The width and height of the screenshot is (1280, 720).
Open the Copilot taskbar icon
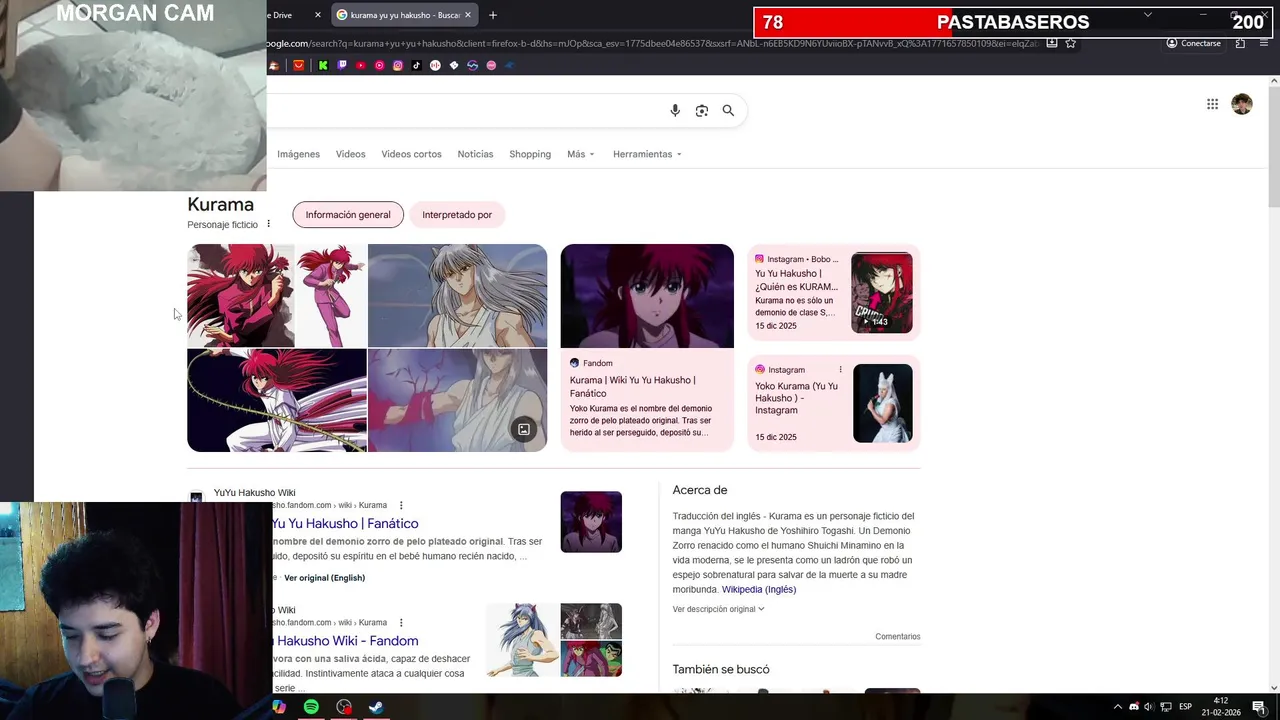279,707
